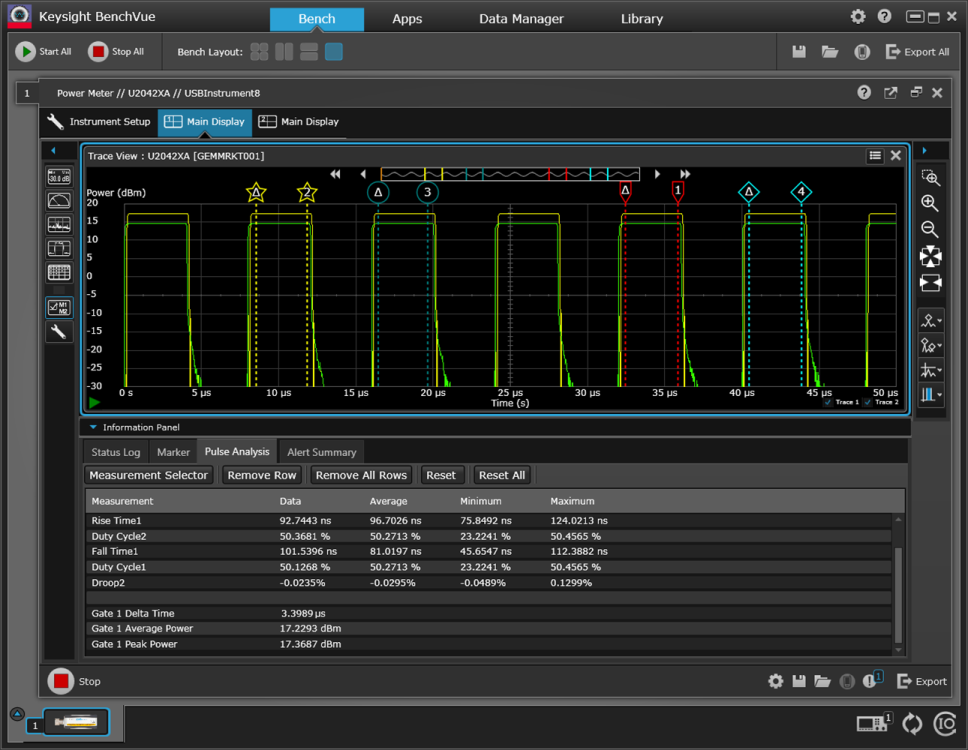Toggle the Trace 1 checkbox
Viewport: 968px width, 750px height.
(827, 402)
